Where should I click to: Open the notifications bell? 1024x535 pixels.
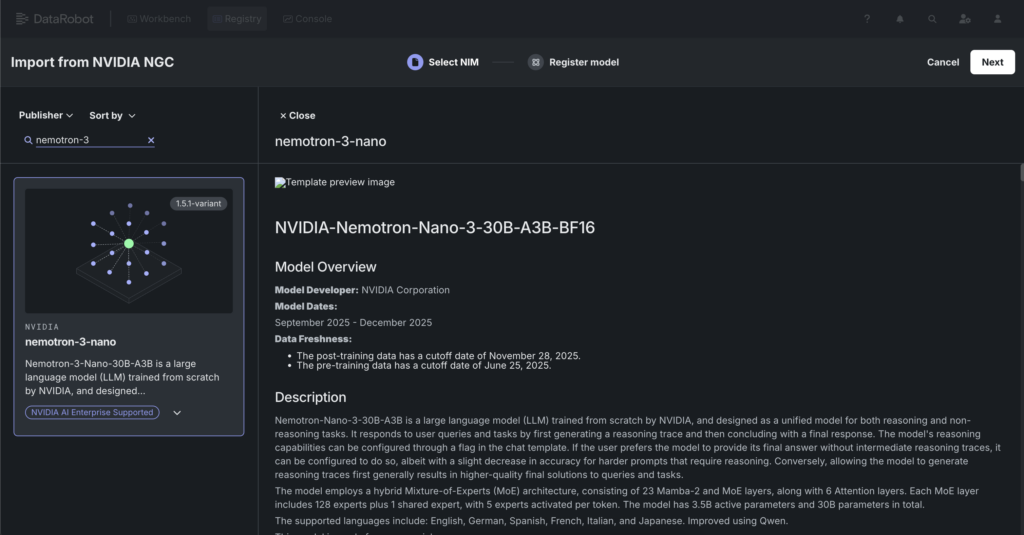tap(900, 19)
